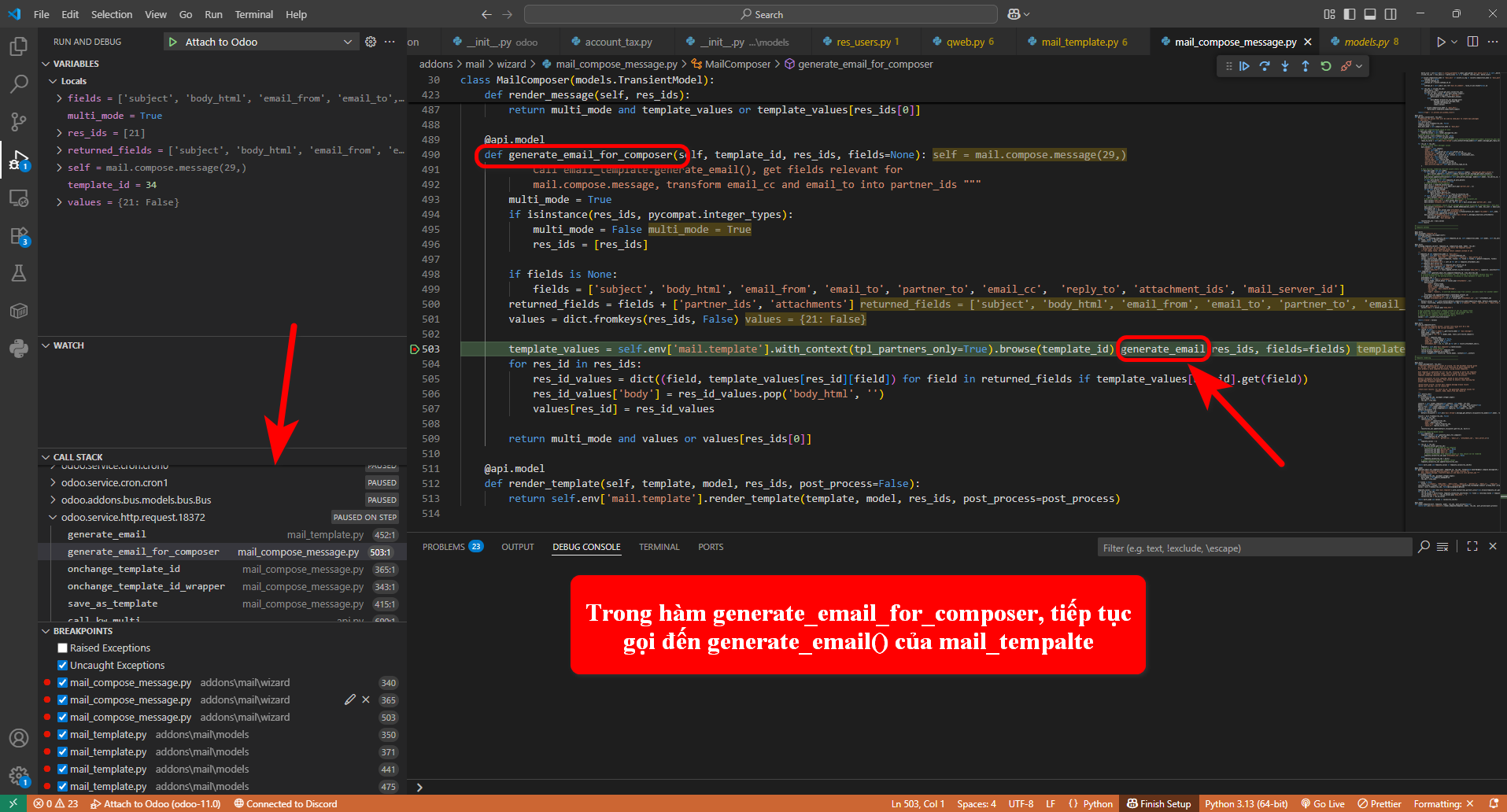This screenshot has height=812, width=1507.
Task: Collapse the odoo.service.http.request.18372 thread
Action: coord(53,518)
